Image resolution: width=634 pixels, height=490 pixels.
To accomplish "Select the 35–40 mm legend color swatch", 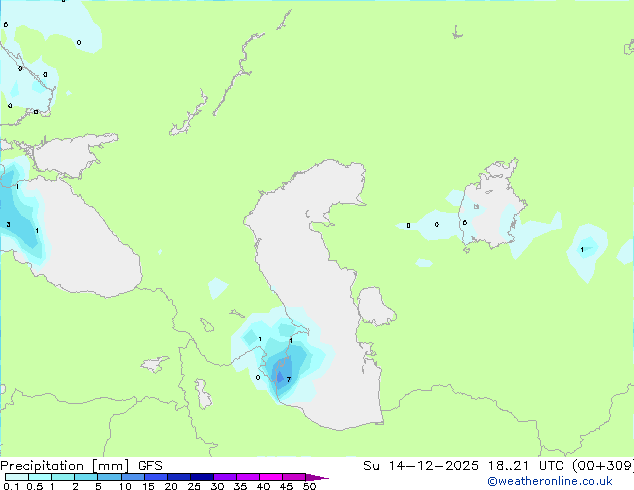I will (248, 477).
